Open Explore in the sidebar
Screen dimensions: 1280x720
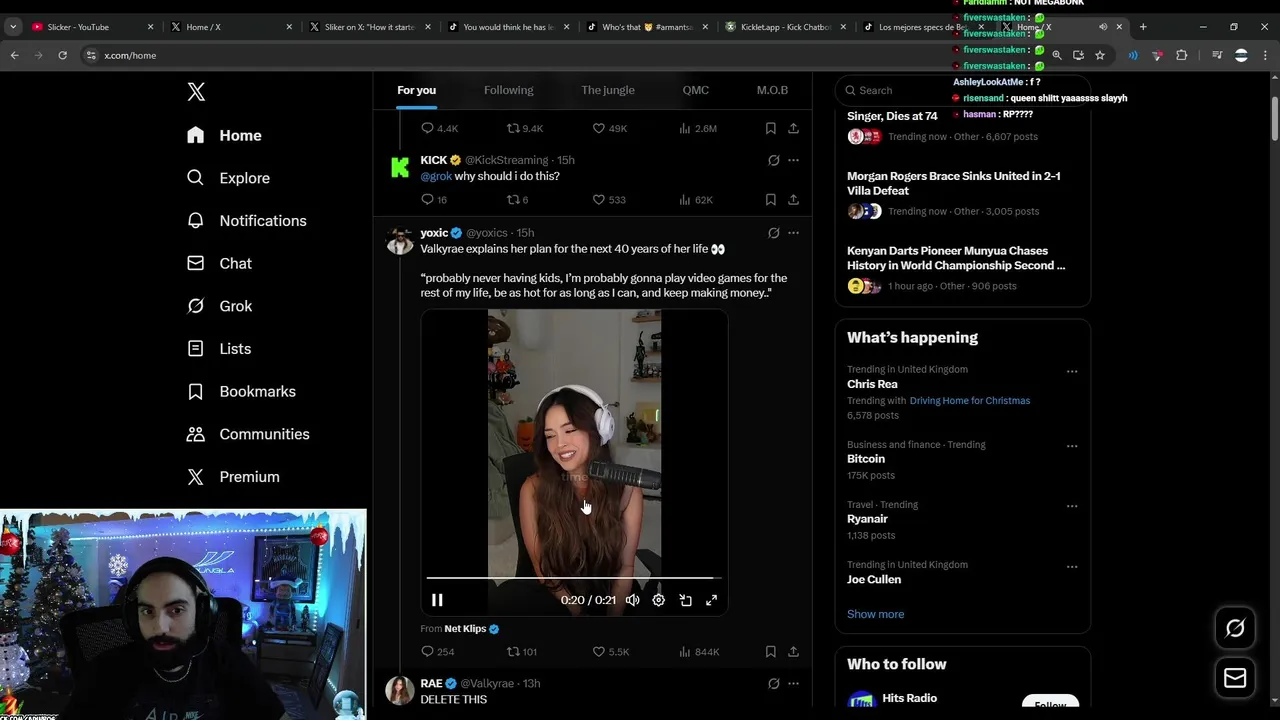pyautogui.click(x=228, y=178)
